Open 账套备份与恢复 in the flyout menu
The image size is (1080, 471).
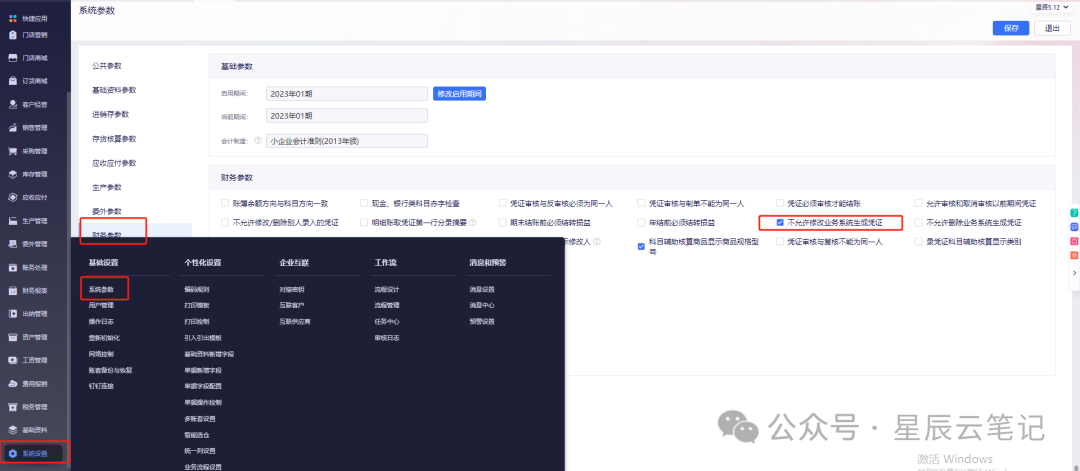(x=110, y=370)
